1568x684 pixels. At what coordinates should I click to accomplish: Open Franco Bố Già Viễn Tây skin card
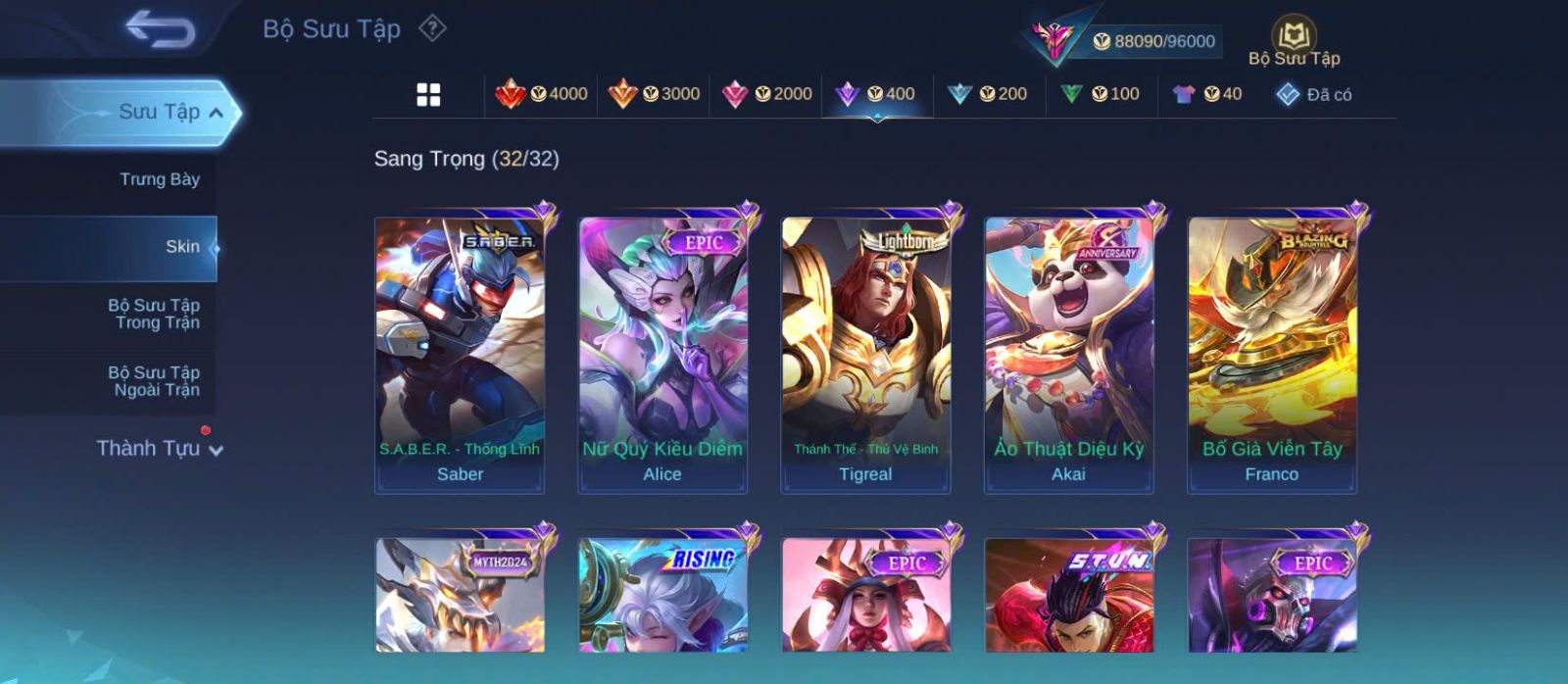click(1272, 355)
